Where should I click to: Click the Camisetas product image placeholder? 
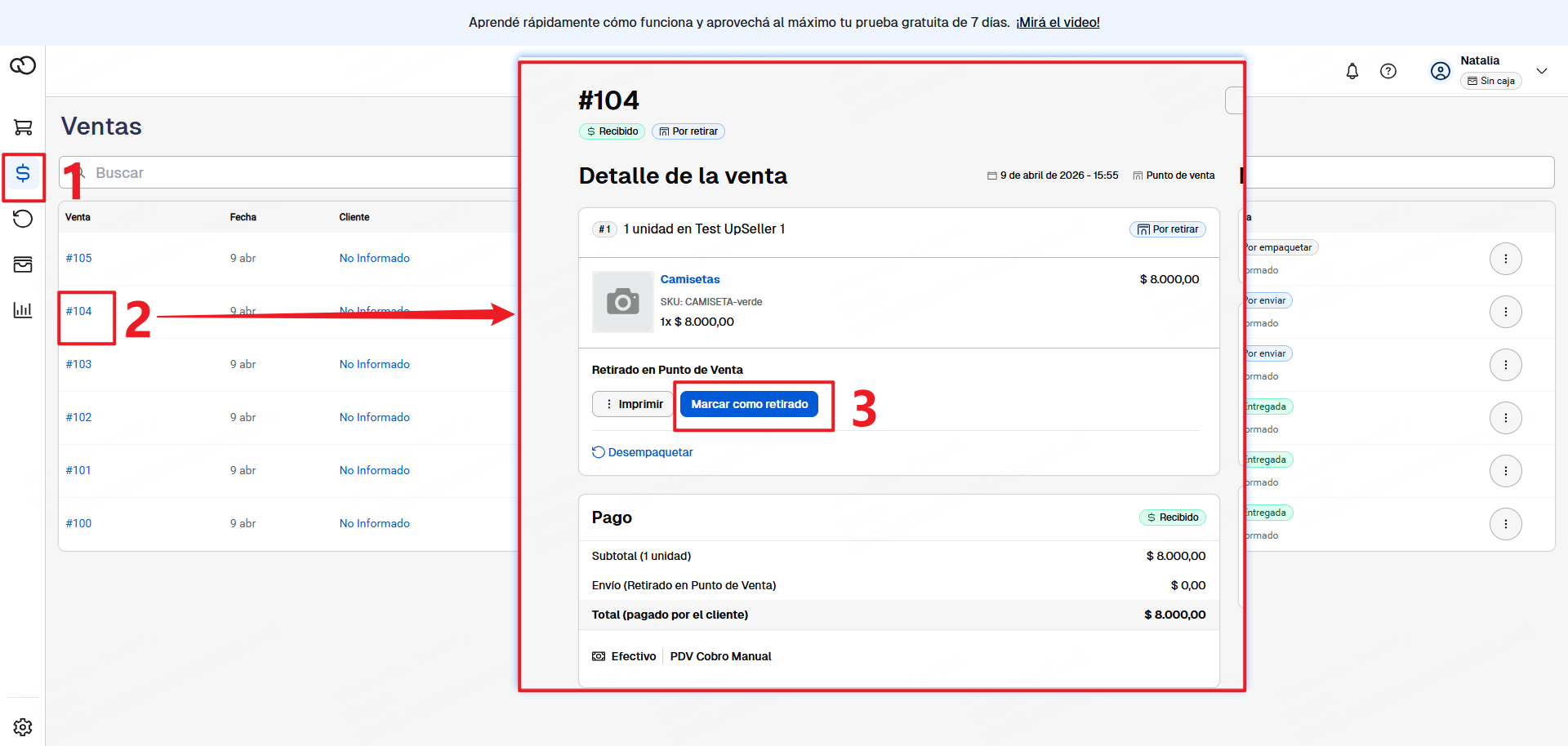[623, 302]
